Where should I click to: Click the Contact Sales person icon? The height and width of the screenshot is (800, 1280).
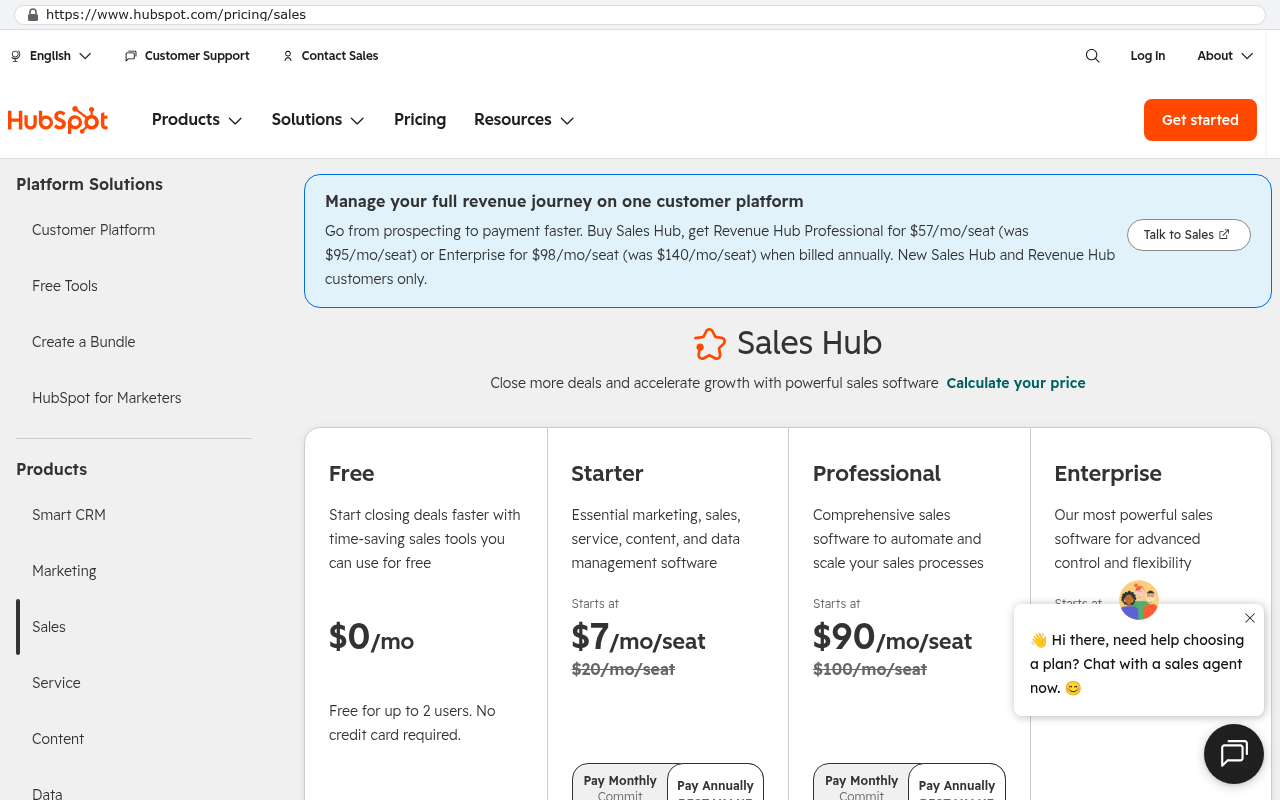point(288,56)
